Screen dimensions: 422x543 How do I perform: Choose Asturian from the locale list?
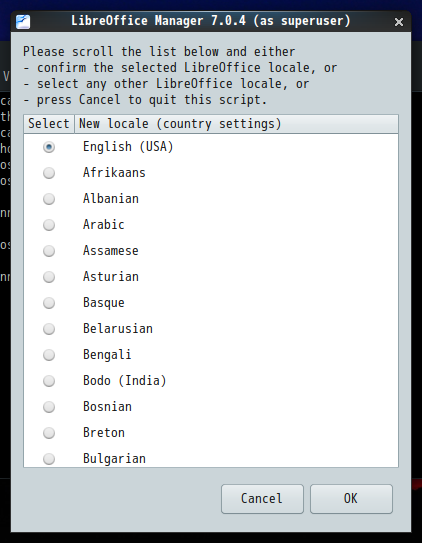click(49, 277)
